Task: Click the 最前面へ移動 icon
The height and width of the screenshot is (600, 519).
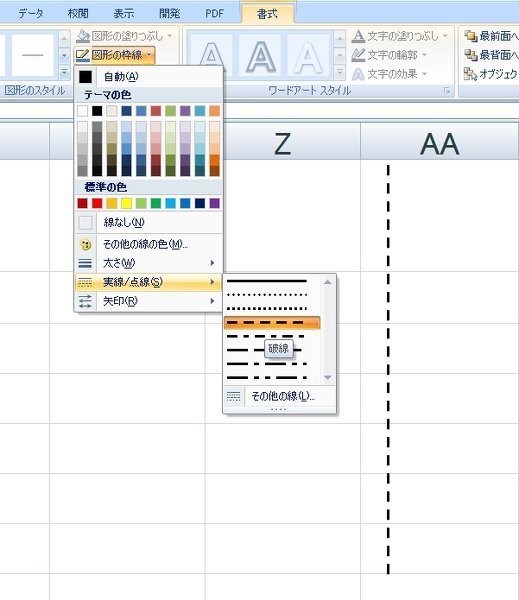Action: (x=471, y=36)
